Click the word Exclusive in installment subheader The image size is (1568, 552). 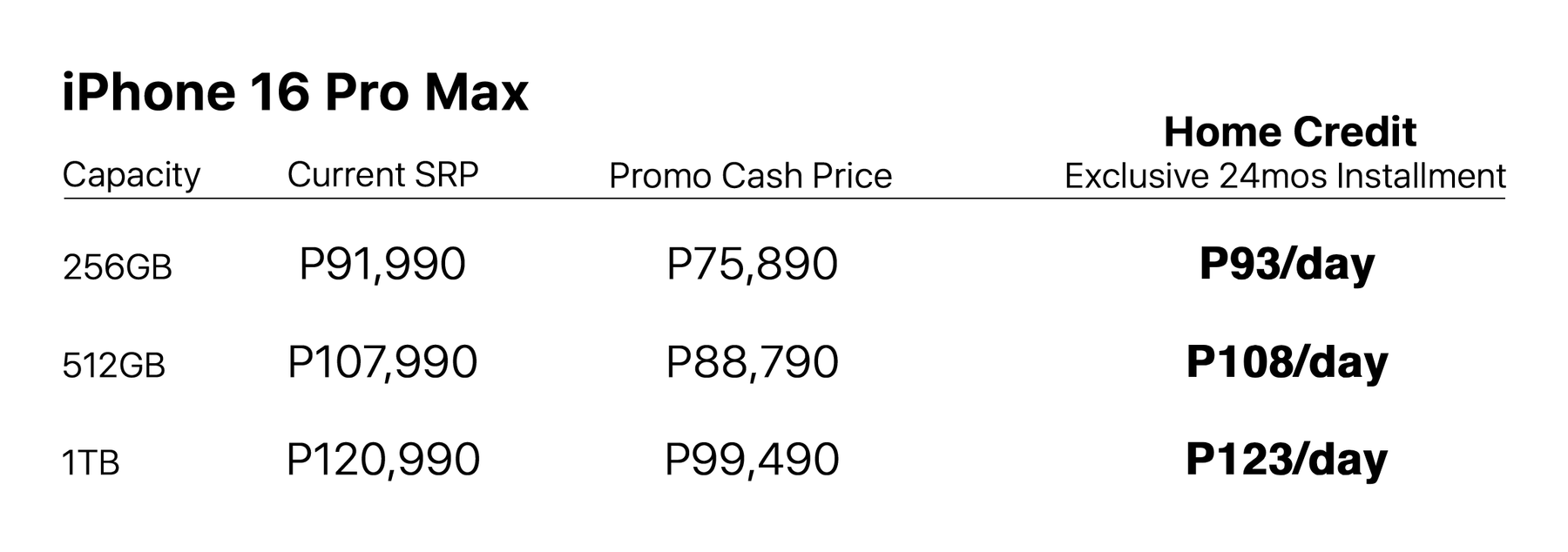tap(1136, 176)
